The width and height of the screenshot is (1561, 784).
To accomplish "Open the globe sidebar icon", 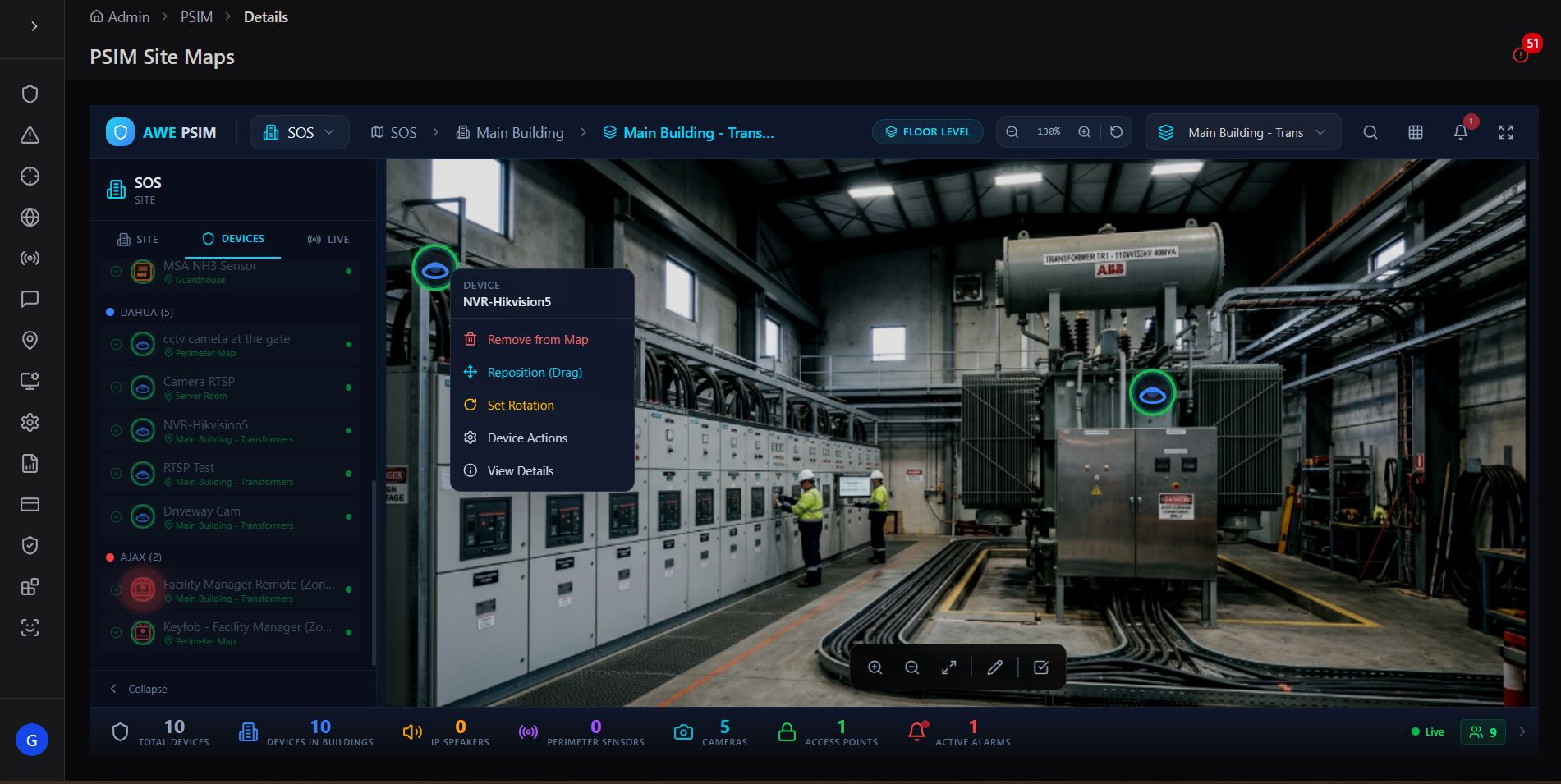I will [x=30, y=218].
